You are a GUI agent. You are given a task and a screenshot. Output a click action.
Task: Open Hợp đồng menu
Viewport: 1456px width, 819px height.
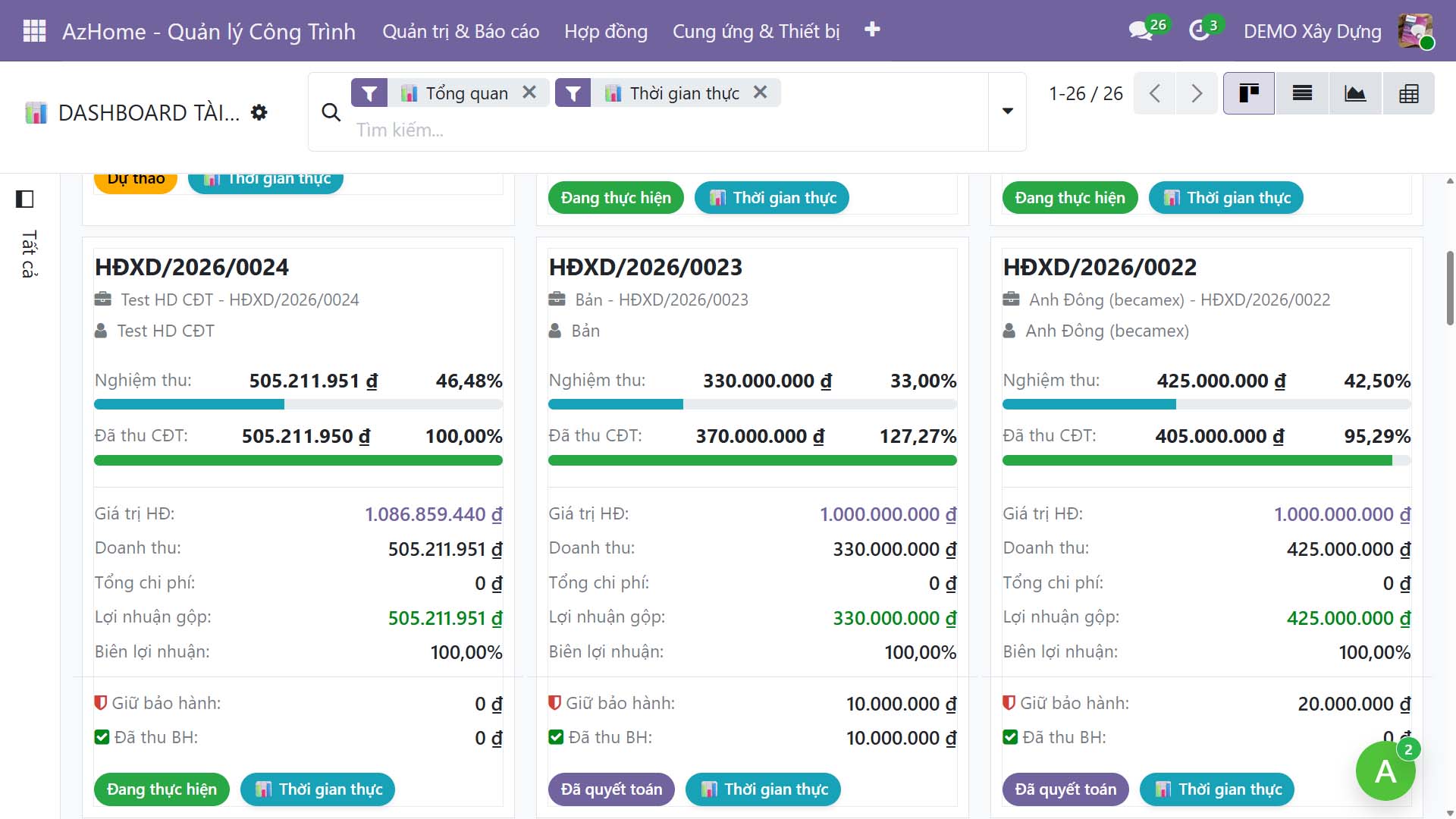click(x=606, y=31)
